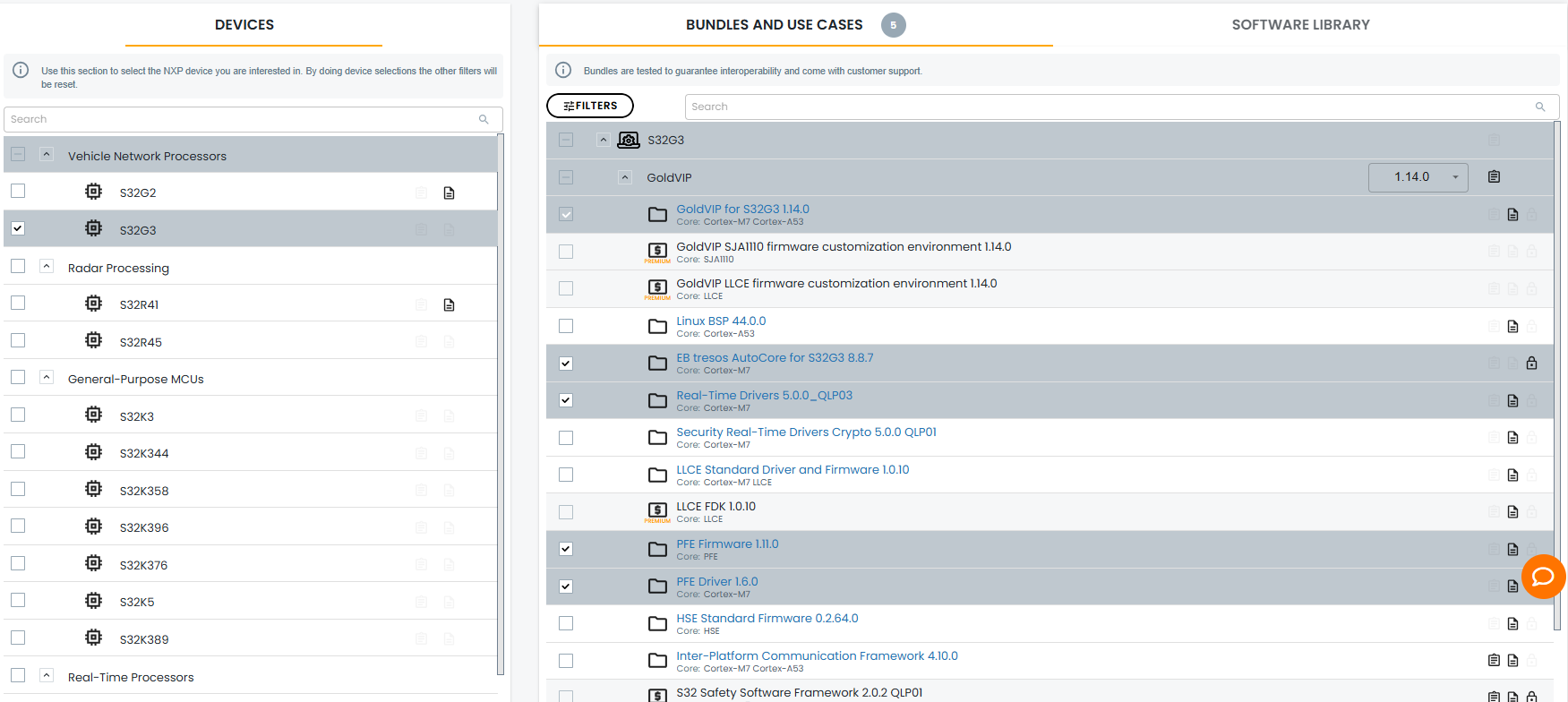Click the S32G3 chip icon in device list
This screenshot has height=702, width=1568.
93,228
